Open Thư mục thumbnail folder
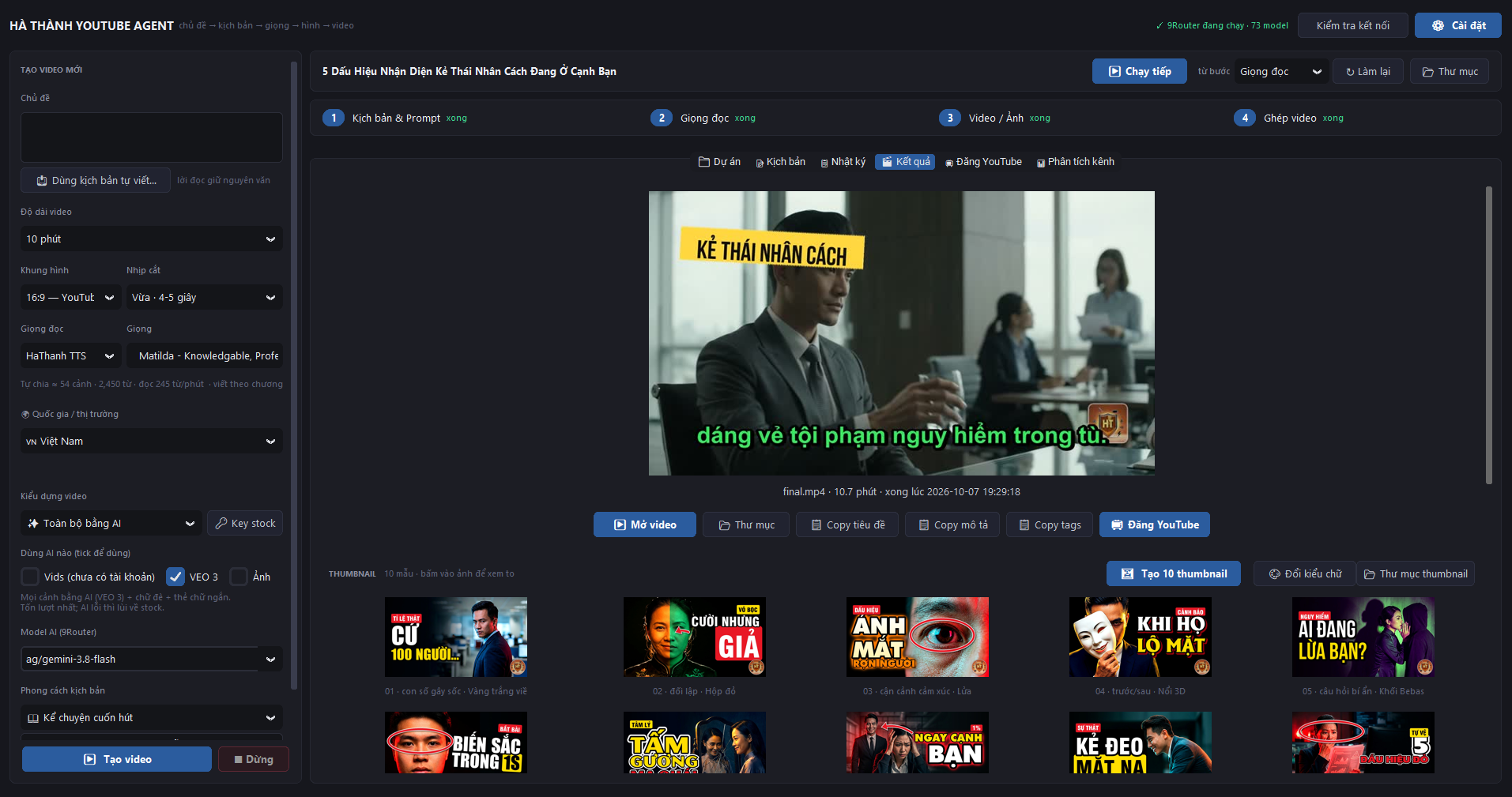This screenshot has height=797, width=1512. pyautogui.click(x=1416, y=573)
